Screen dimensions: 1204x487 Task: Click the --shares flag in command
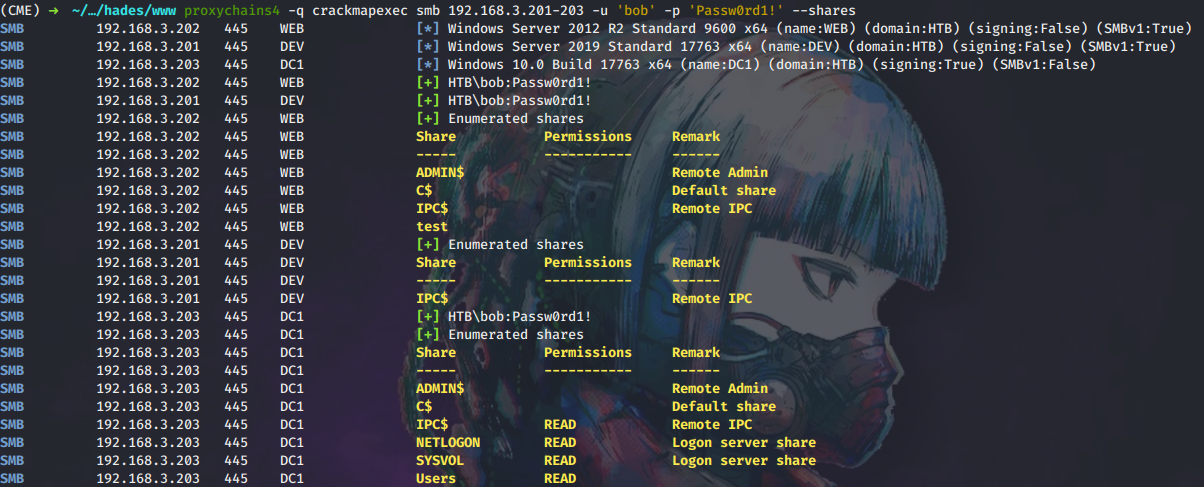(830, 10)
